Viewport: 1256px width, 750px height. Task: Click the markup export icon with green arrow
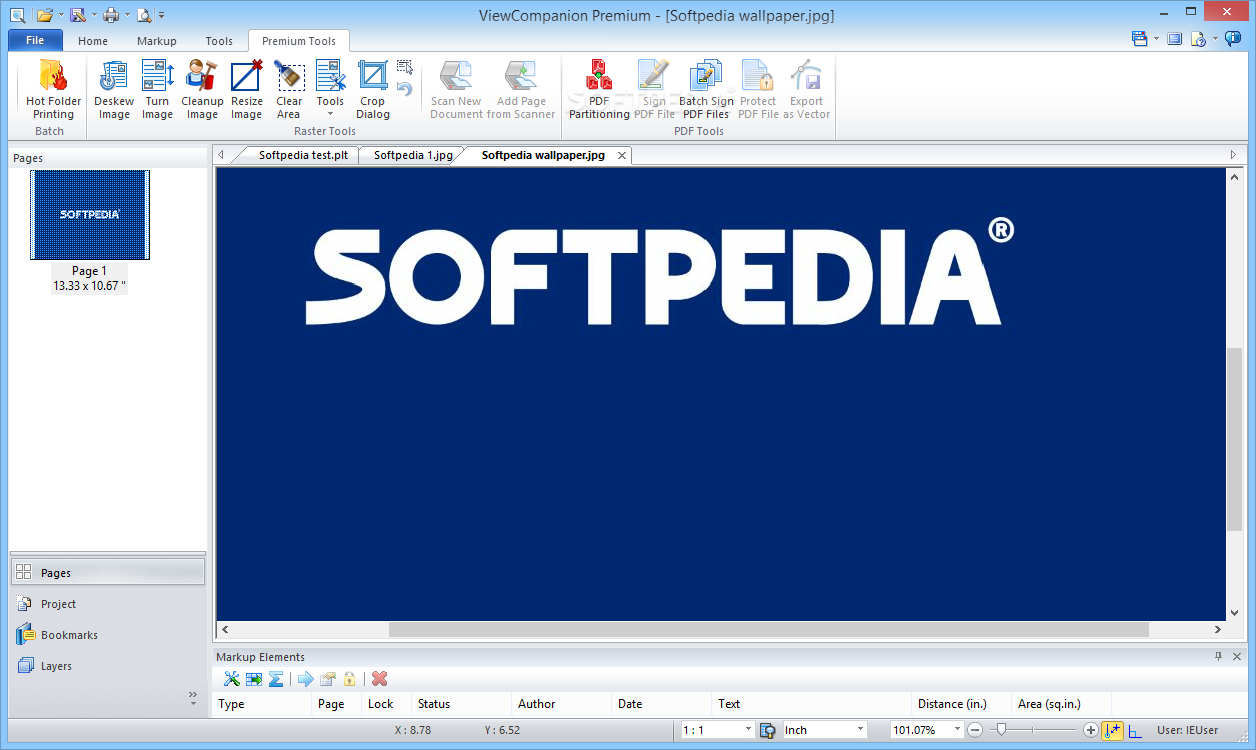coord(254,679)
